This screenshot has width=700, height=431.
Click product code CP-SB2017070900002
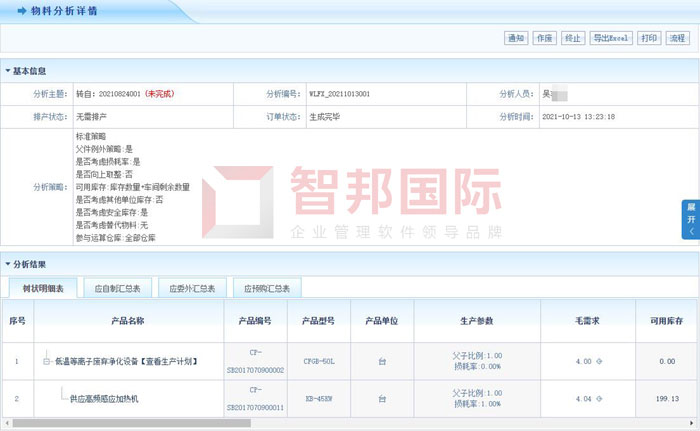255,361
